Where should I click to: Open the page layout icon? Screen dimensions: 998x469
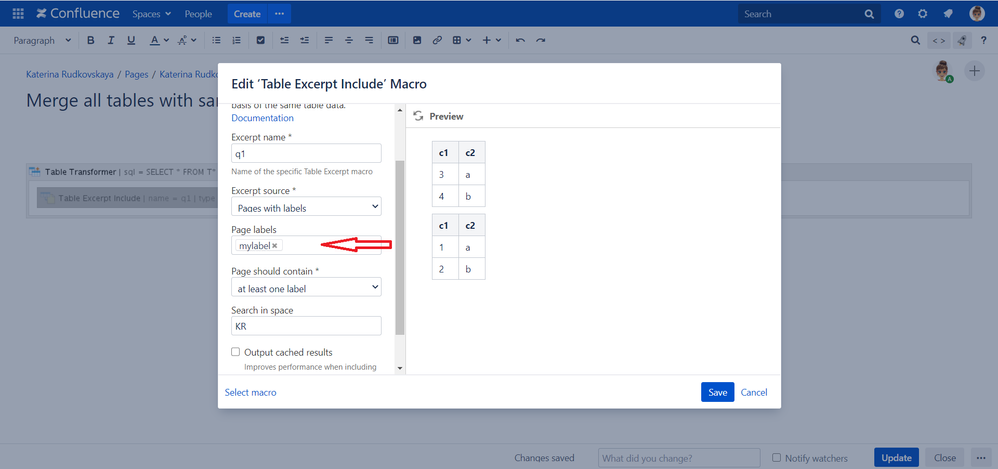click(393, 40)
